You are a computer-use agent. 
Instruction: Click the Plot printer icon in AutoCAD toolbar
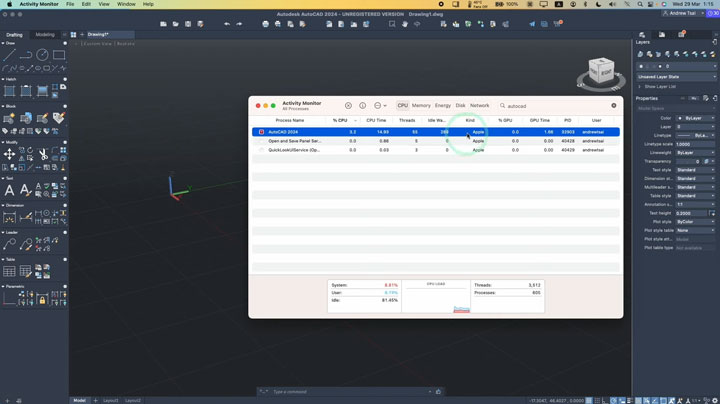(x=265, y=24)
